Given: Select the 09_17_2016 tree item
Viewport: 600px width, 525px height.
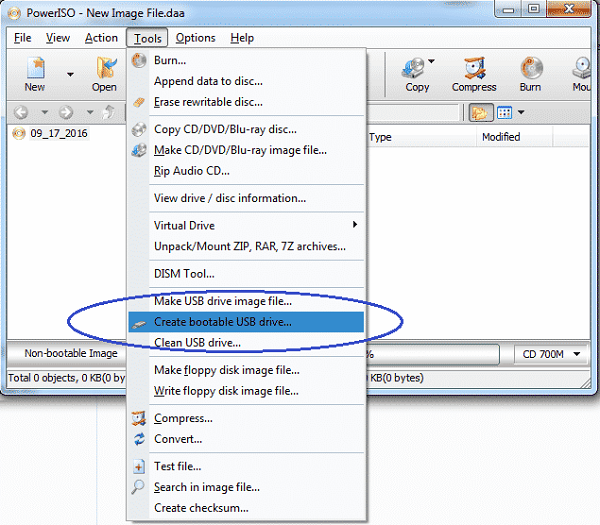Looking at the screenshot, I should point(58,134).
